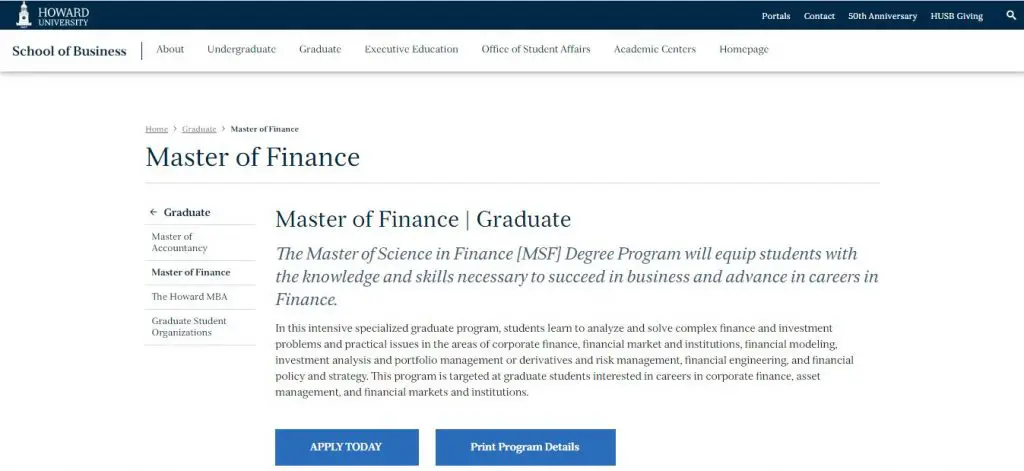
Task: Open the Contact link
Action: pos(819,16)
